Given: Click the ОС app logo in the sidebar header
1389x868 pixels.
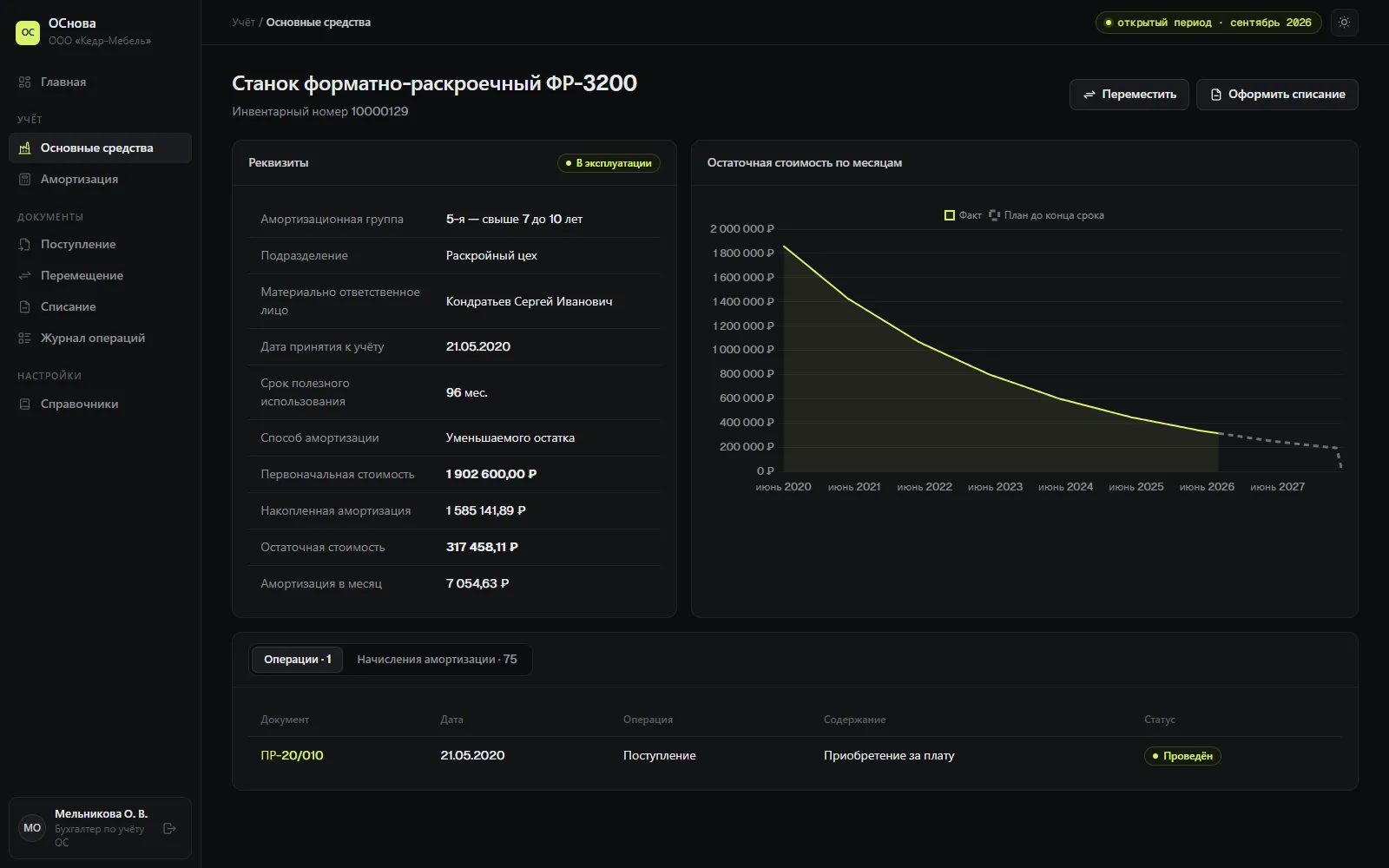Looking at the screenshot, I should click(x=28, y=32).
